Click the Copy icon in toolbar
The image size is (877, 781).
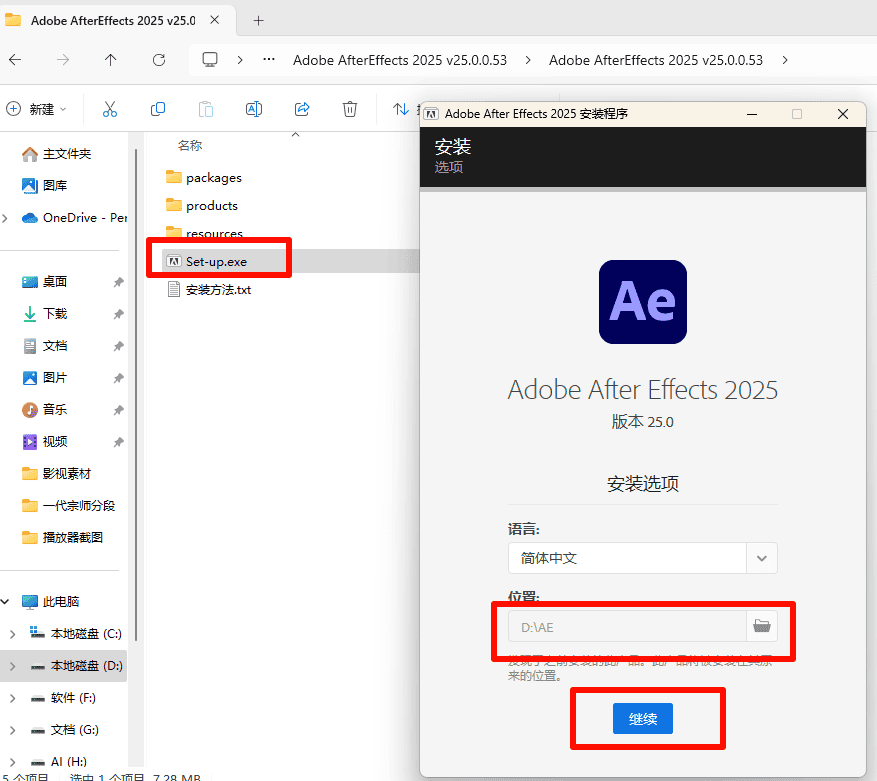pos(158,109)
